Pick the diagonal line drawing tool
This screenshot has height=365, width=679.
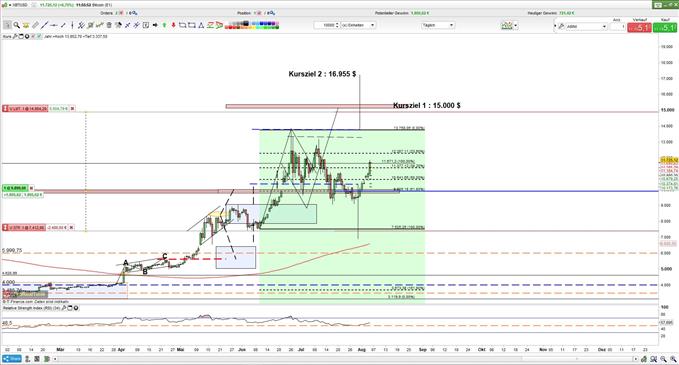[x=44, y=25]
